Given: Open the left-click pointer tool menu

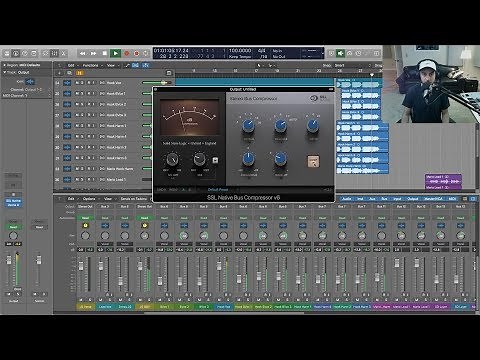Looking at the screenshot, I should [259, 66].
